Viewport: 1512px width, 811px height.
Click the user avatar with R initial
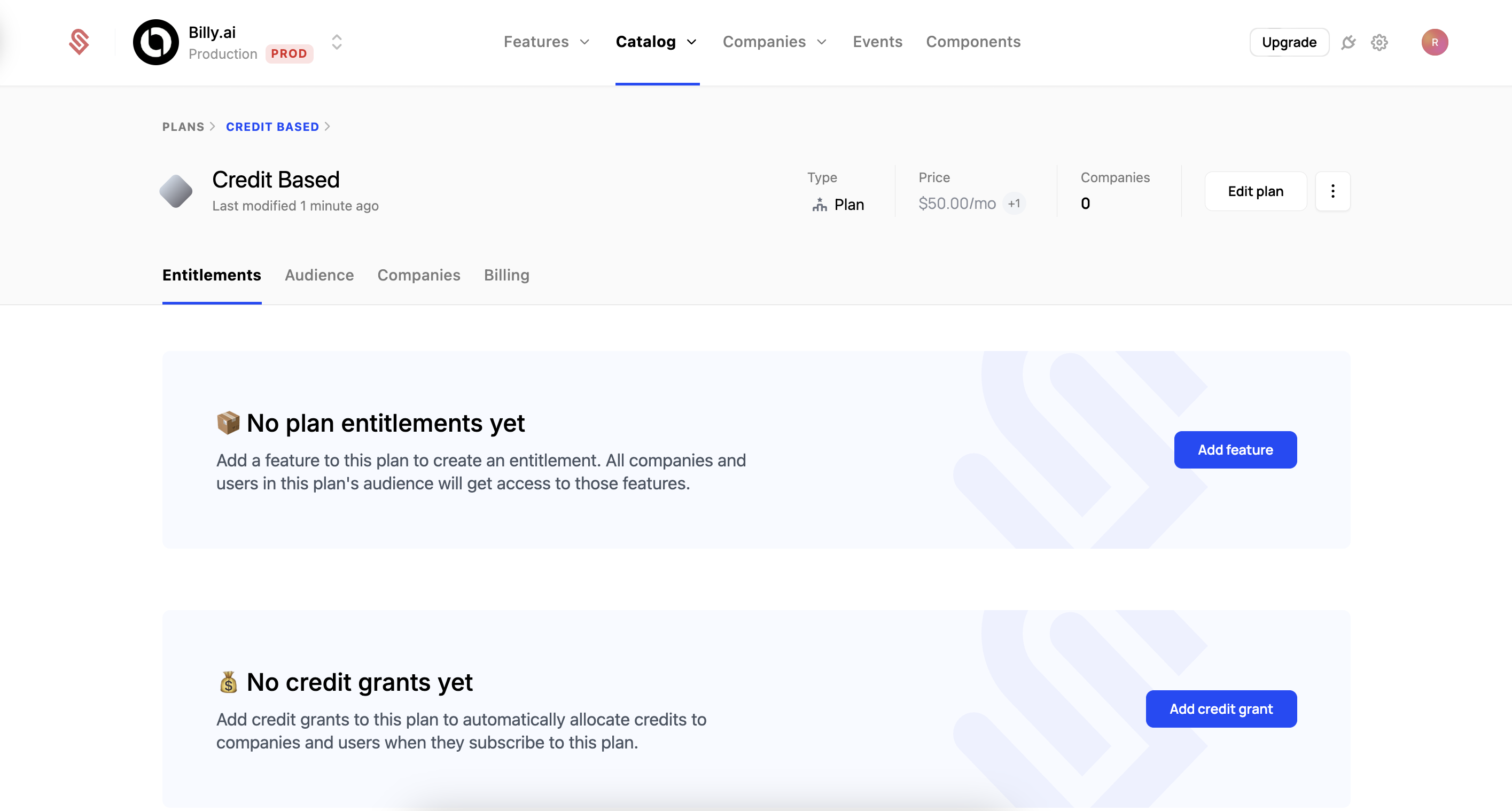coord(1435,42)
